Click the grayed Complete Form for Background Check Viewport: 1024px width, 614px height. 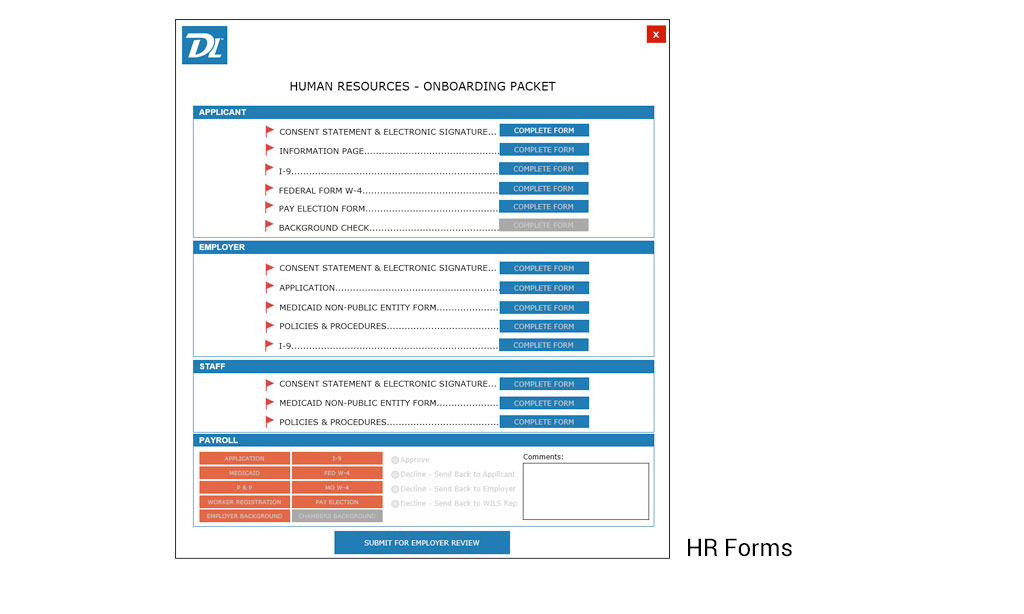coord(543,225)
